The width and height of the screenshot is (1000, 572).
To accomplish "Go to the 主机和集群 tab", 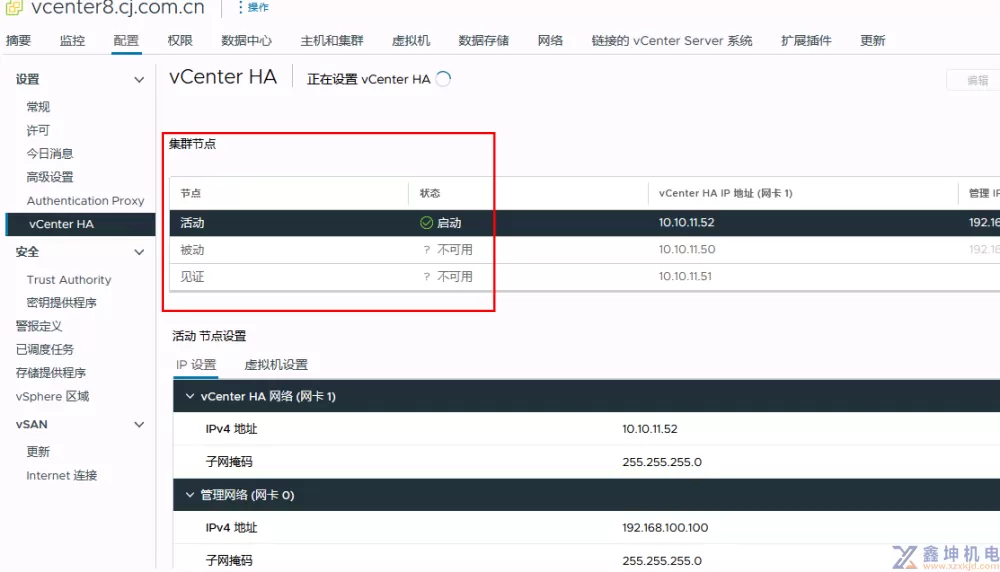I will [332, 41].
